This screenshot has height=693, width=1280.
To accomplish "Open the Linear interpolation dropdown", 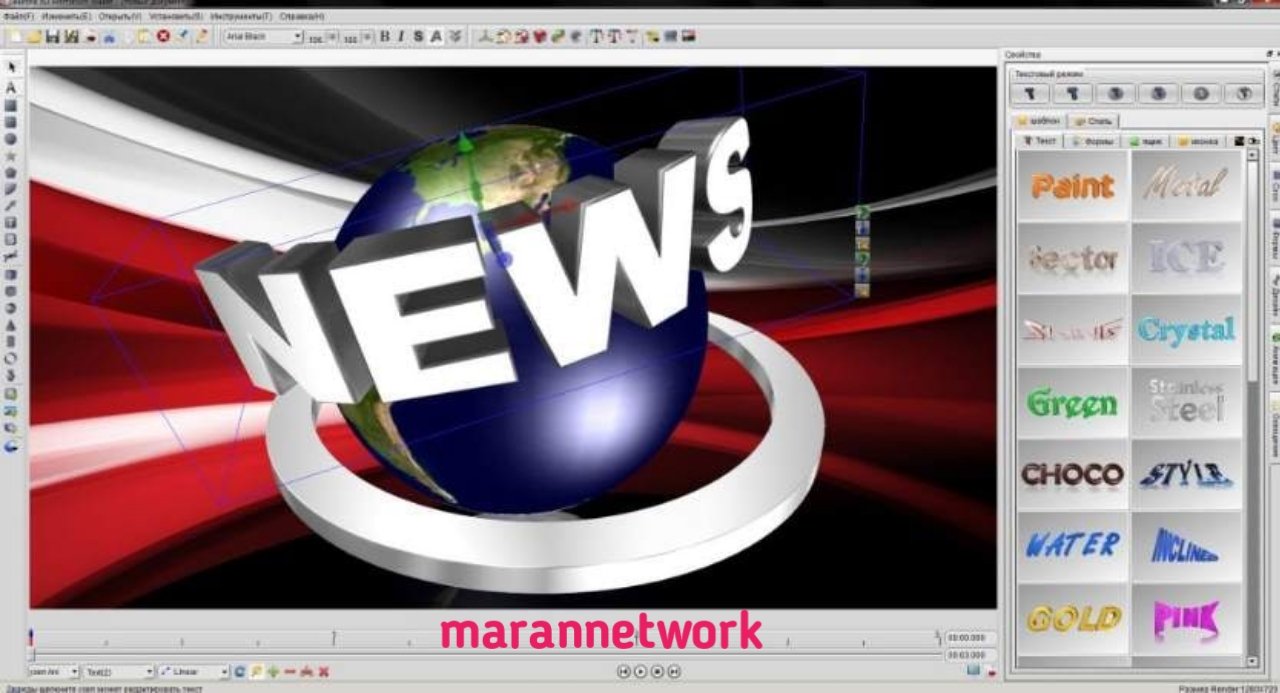I will pos(194,672).
